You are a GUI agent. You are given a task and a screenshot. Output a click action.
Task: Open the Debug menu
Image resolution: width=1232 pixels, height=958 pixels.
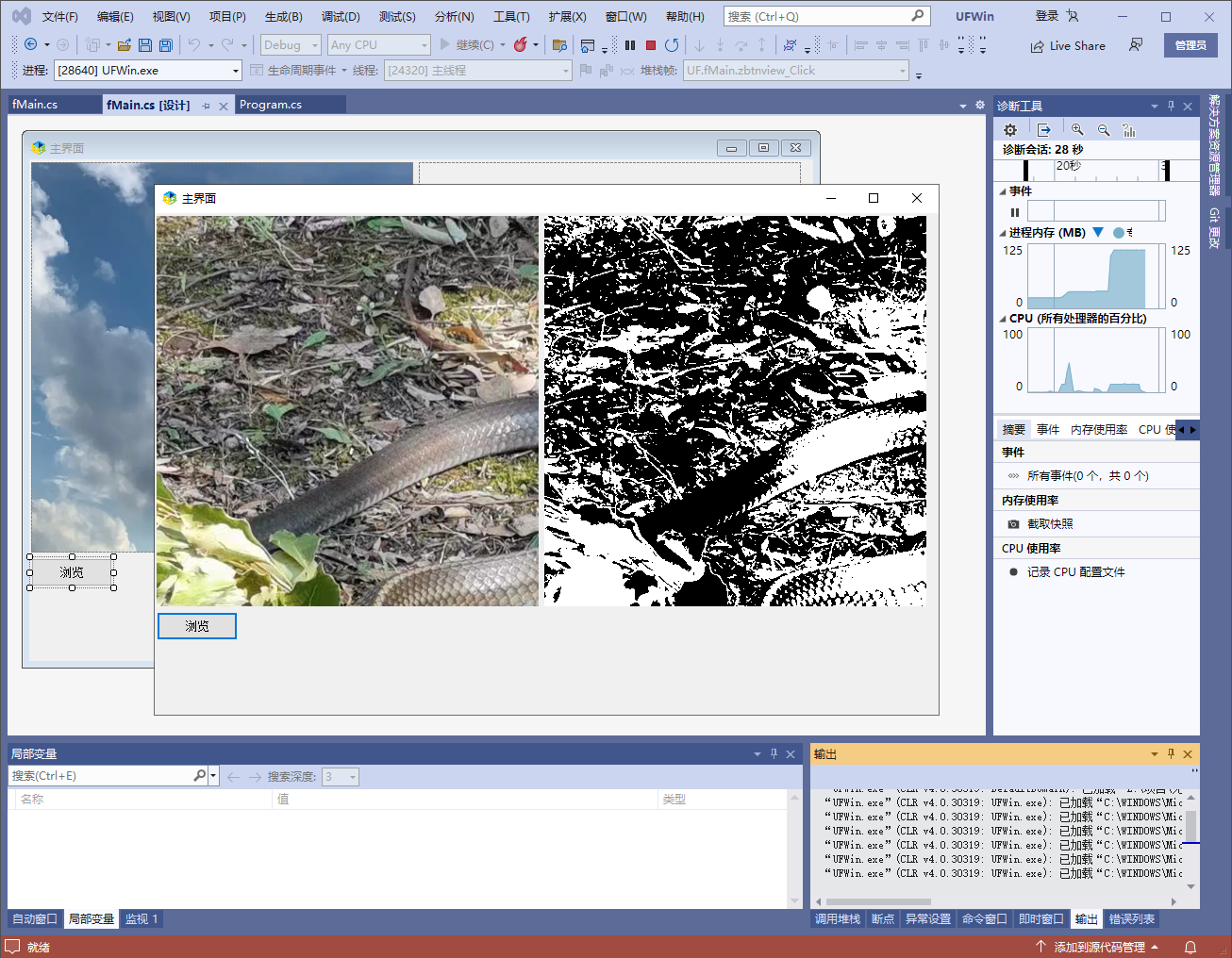click(341, 17)
